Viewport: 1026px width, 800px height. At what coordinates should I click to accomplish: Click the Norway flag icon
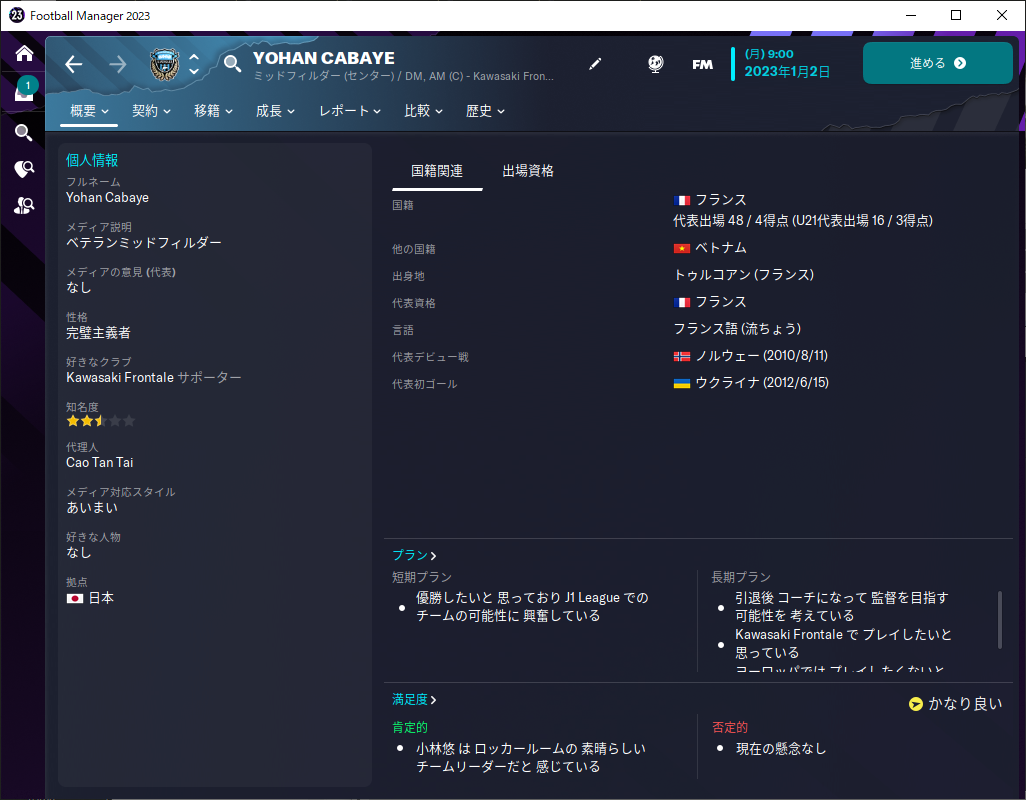[682, 356]
